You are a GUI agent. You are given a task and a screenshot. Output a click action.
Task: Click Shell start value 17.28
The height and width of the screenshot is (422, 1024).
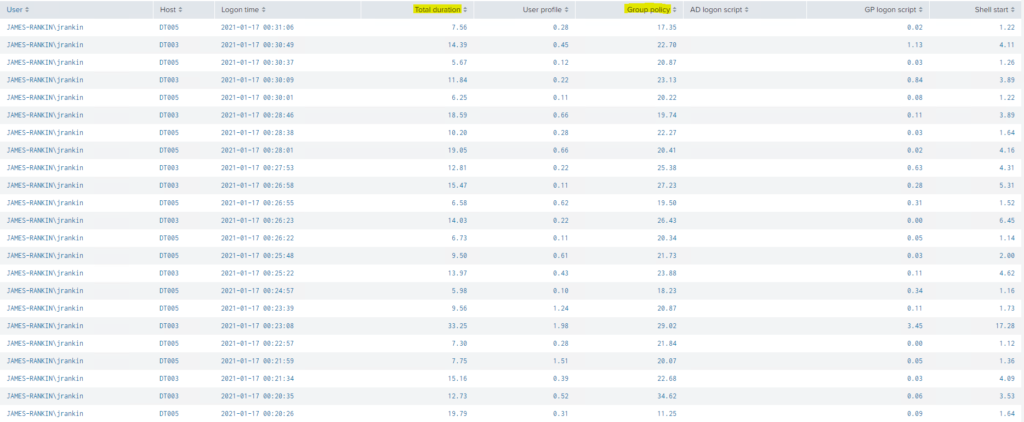(x=1004, y=325)
